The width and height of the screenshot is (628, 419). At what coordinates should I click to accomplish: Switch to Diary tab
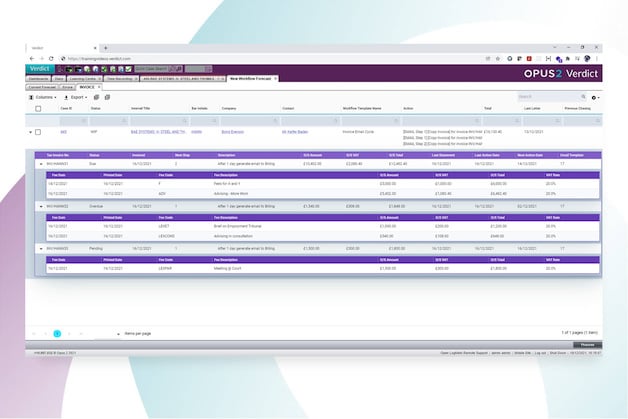coord(59,79)
